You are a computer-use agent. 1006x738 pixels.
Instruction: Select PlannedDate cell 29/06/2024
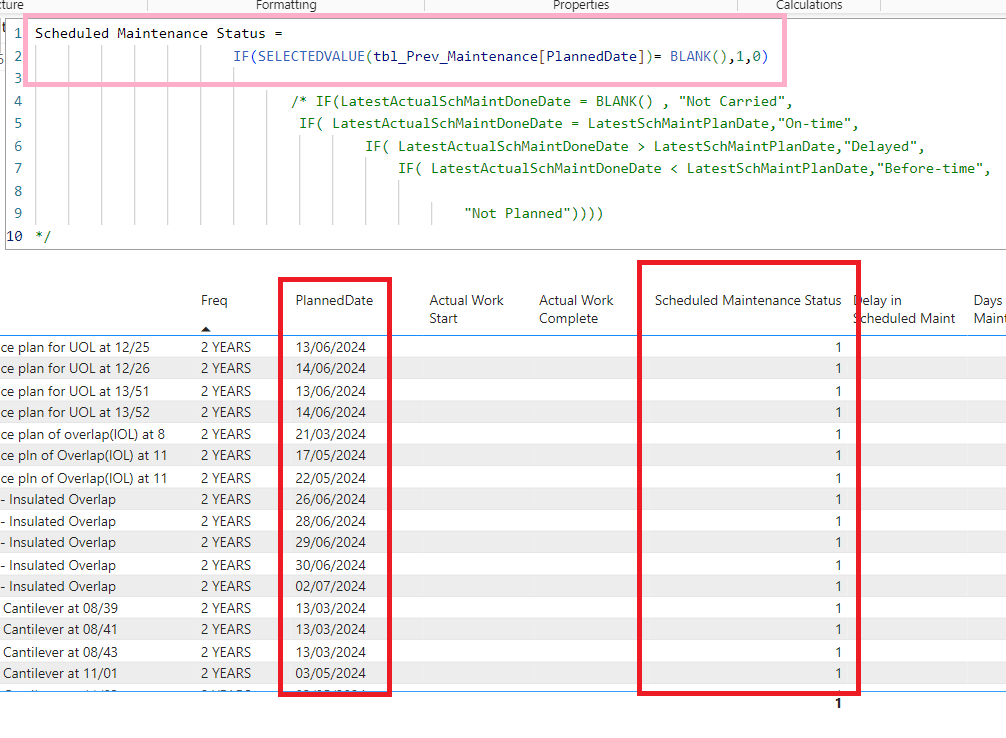[x=330, y=542]
